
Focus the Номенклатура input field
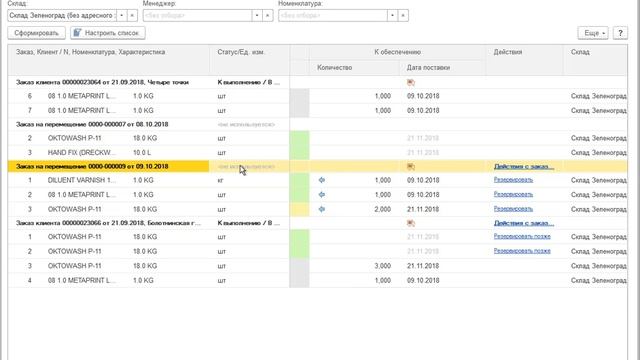coord(333,16)
